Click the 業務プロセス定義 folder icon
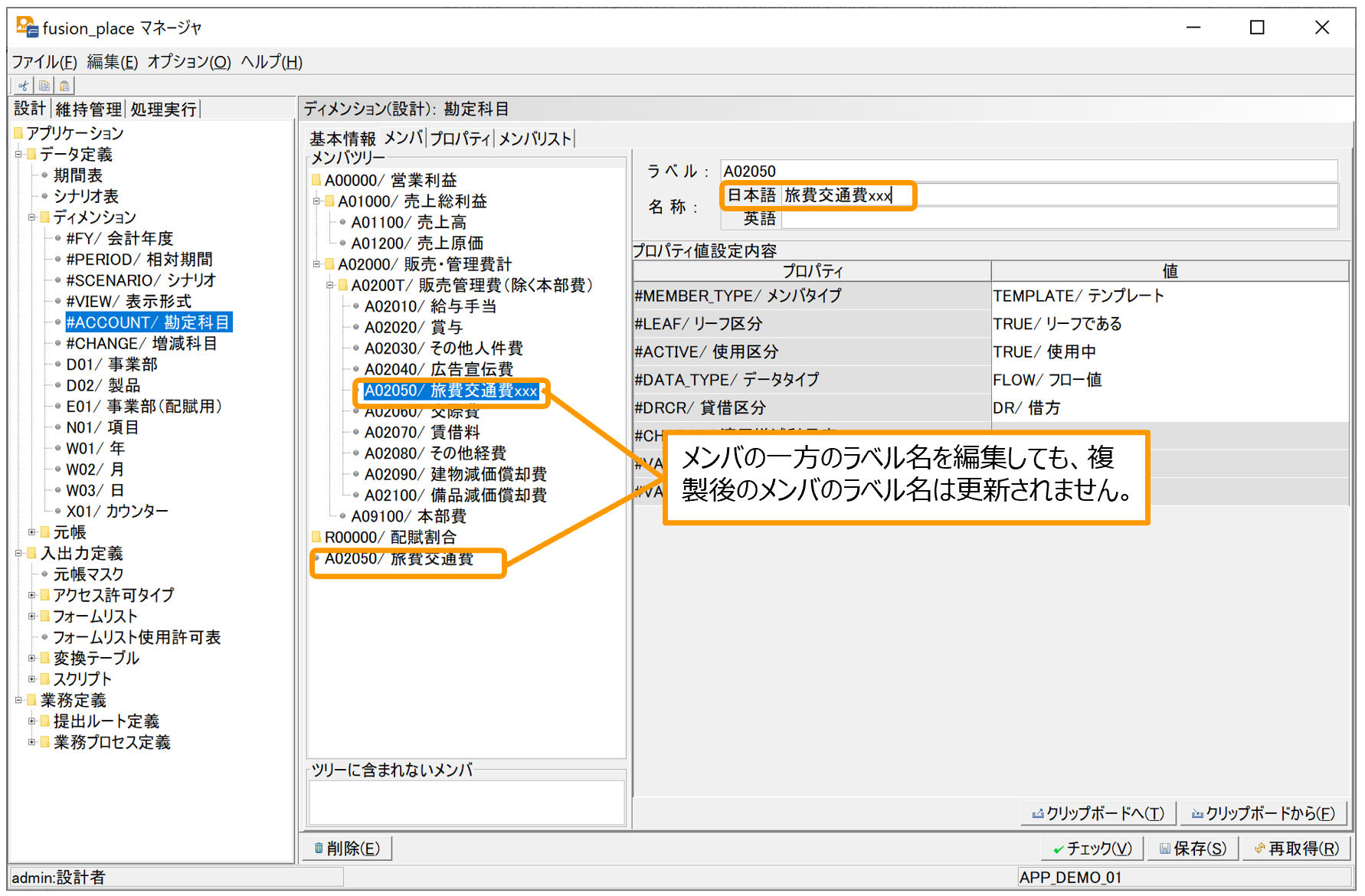The height and width of the screenshot is (896, 1365). (x=45, y=742)
